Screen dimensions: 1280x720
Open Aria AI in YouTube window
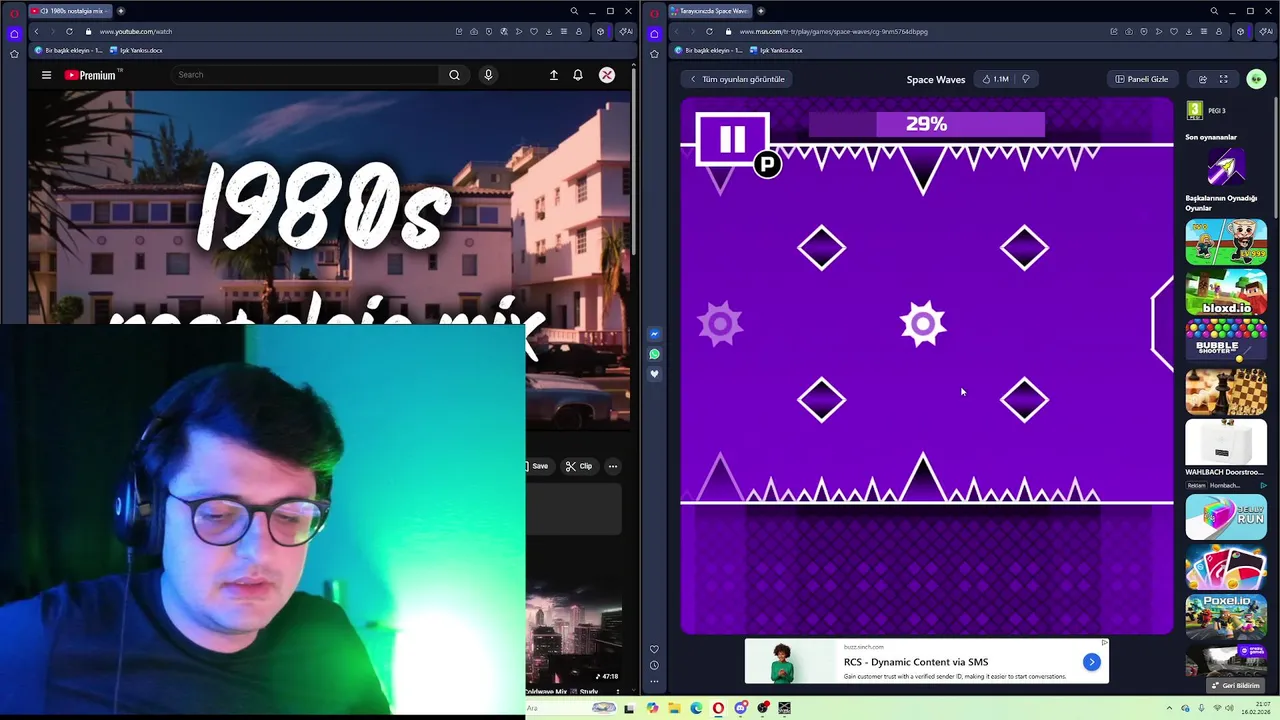point(626,31)
